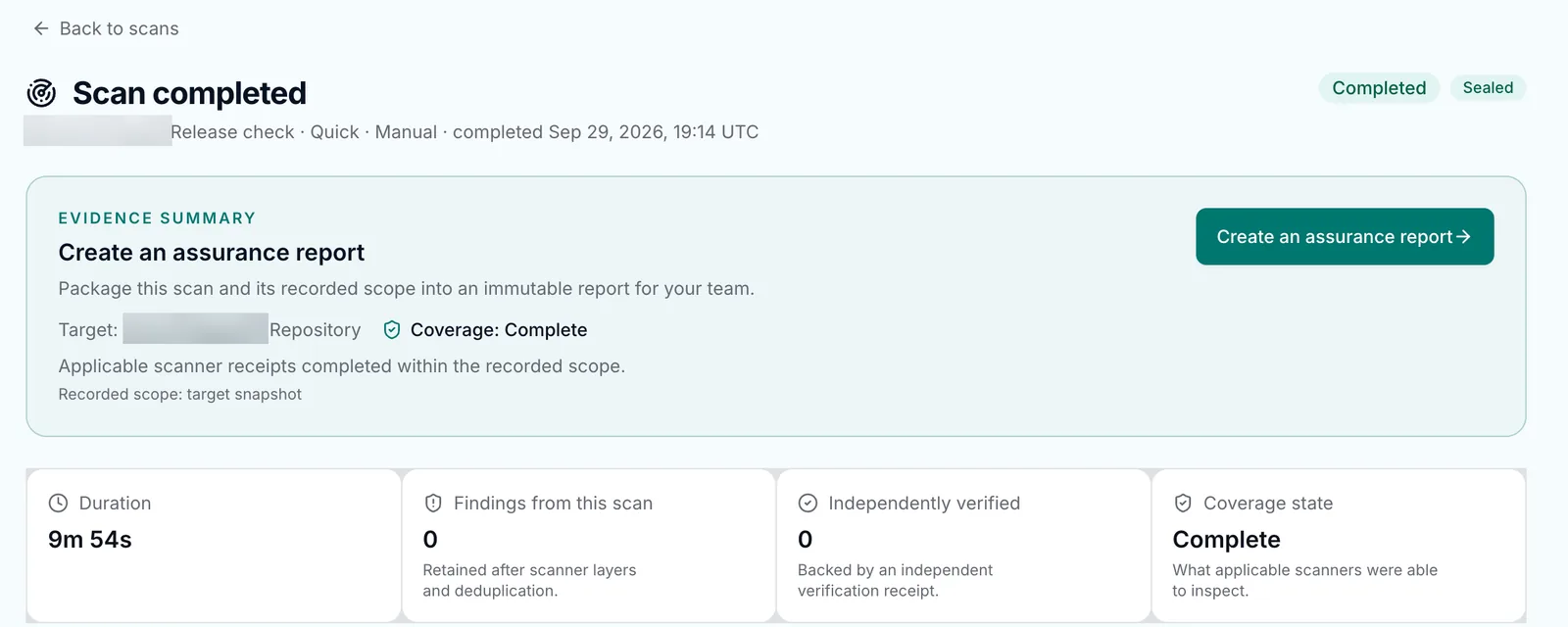Click 'completed Sep 29, 2026, 19:14 UTC' text
The image size is (1568, 627).
(606, 132)
